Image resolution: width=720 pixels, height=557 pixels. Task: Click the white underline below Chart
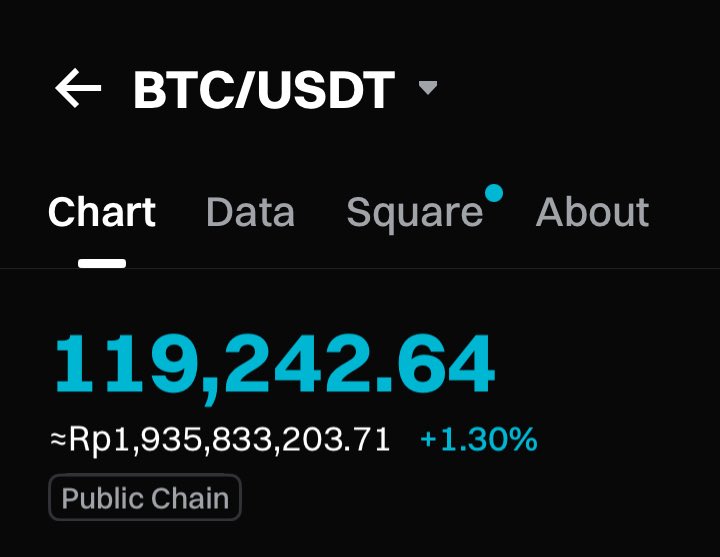click(x=102, y=263)
